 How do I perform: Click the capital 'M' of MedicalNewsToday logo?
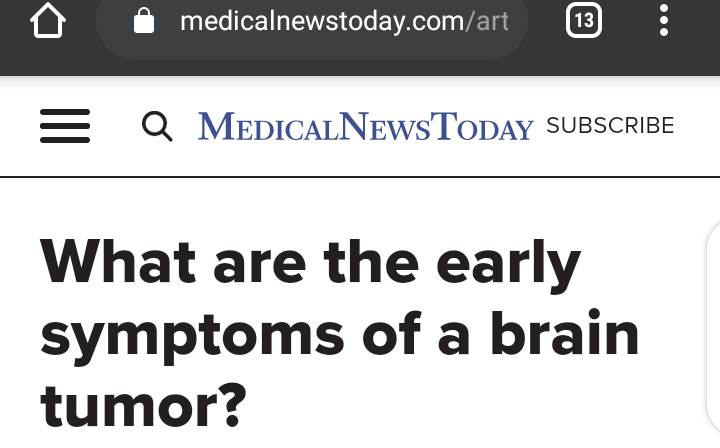tap(216, 126)
